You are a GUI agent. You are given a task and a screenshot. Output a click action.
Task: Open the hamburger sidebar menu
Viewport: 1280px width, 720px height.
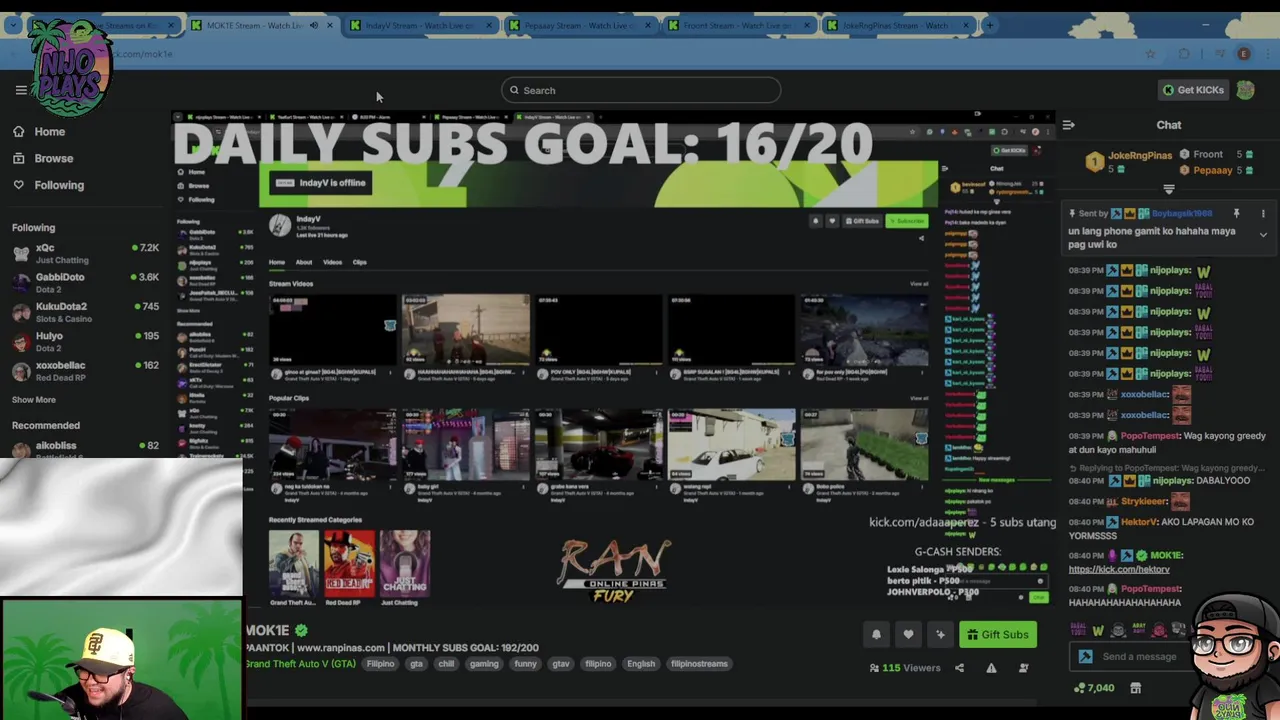pyautogui.click(x=21, y=90)
